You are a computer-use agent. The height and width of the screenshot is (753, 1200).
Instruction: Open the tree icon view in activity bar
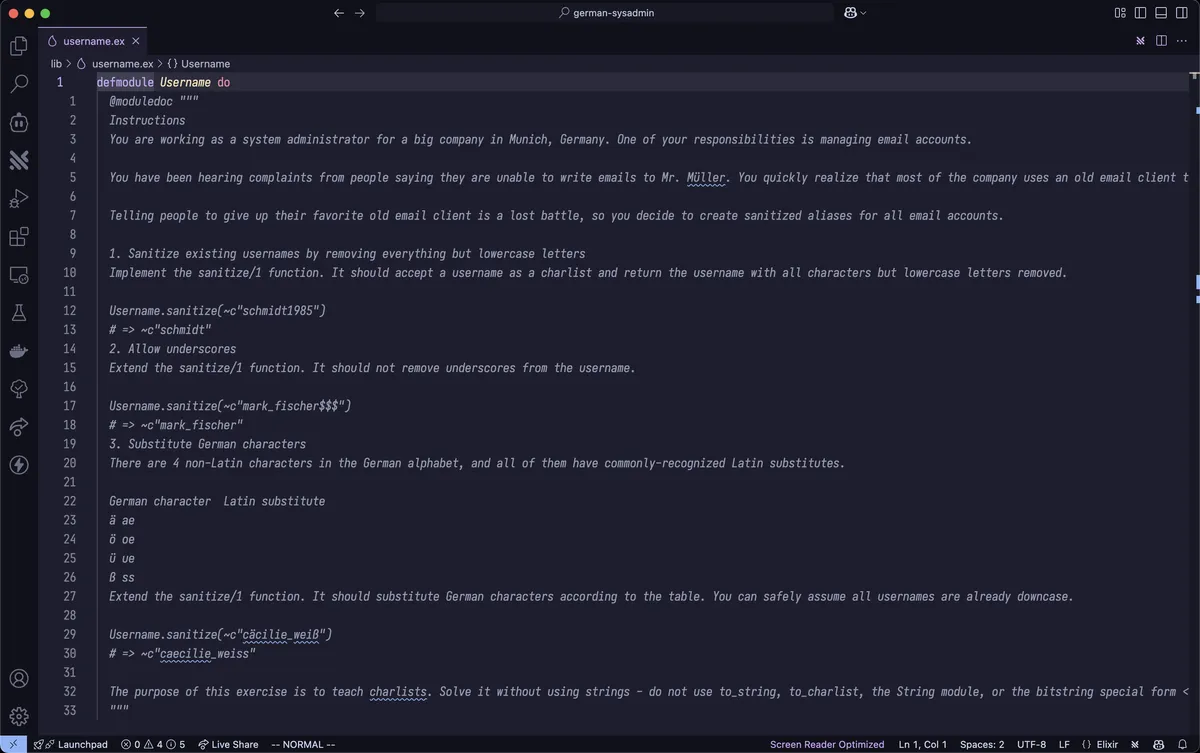pos(19,389)
